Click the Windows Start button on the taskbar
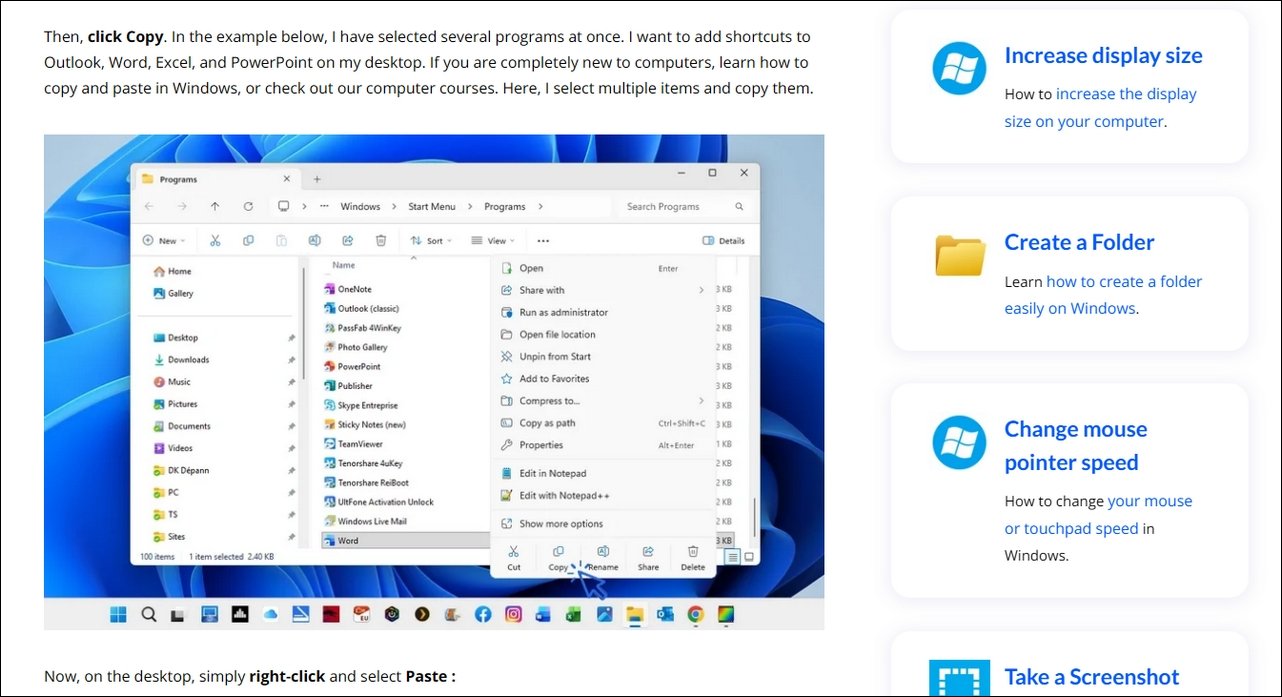Screen dimensions: 1282x697 click(x=118, y=614)
